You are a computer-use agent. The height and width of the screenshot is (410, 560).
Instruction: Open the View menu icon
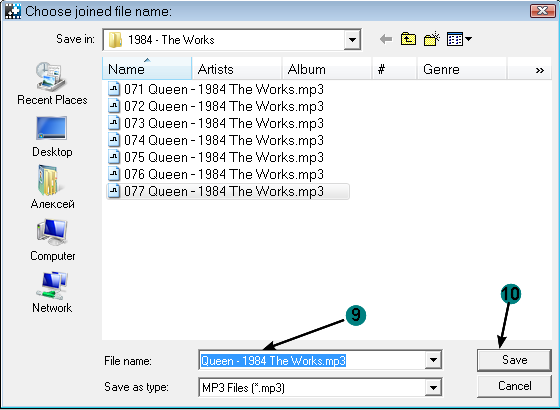coord(459,39)
